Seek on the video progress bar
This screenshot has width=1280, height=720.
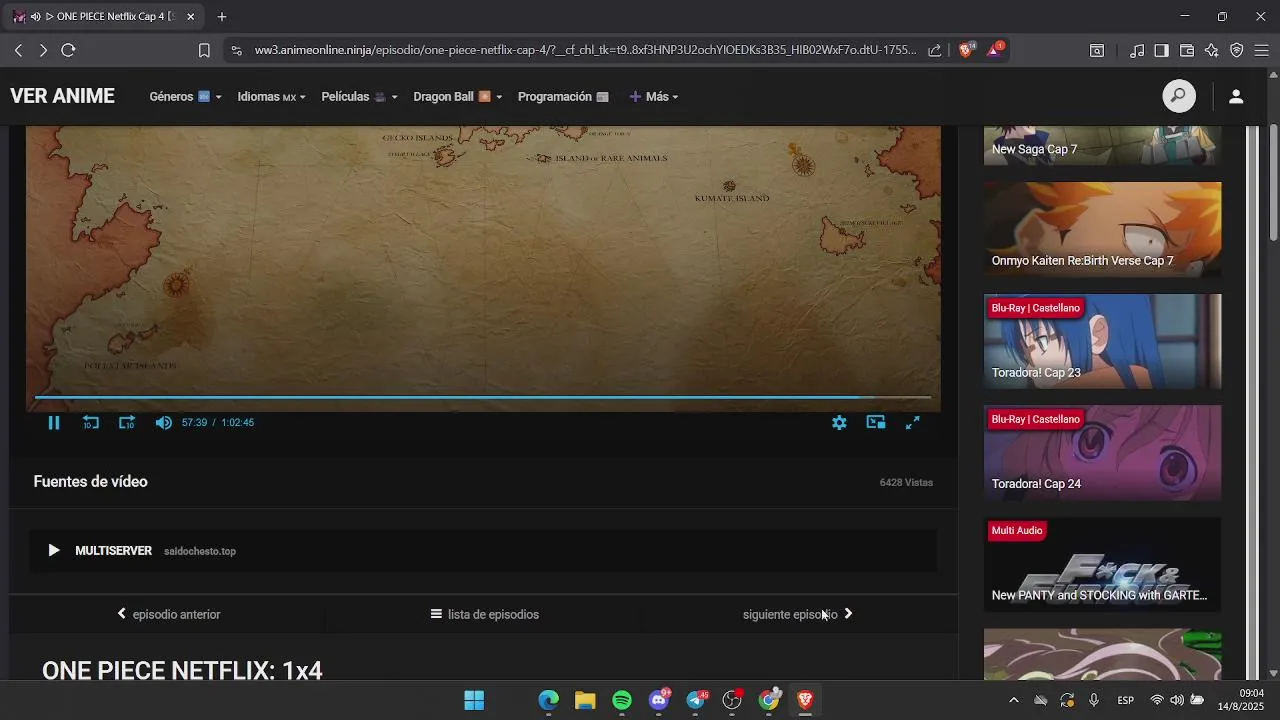482,398
